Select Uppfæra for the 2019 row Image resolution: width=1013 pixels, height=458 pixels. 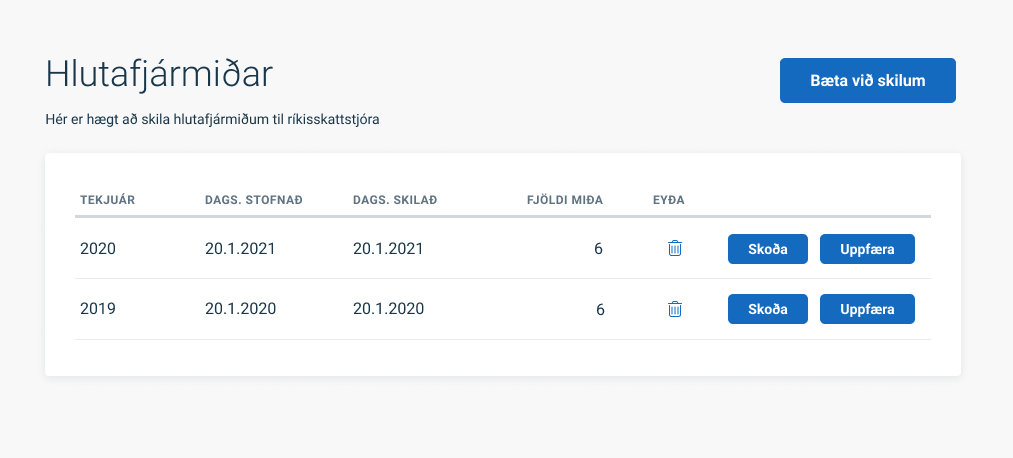867,309
